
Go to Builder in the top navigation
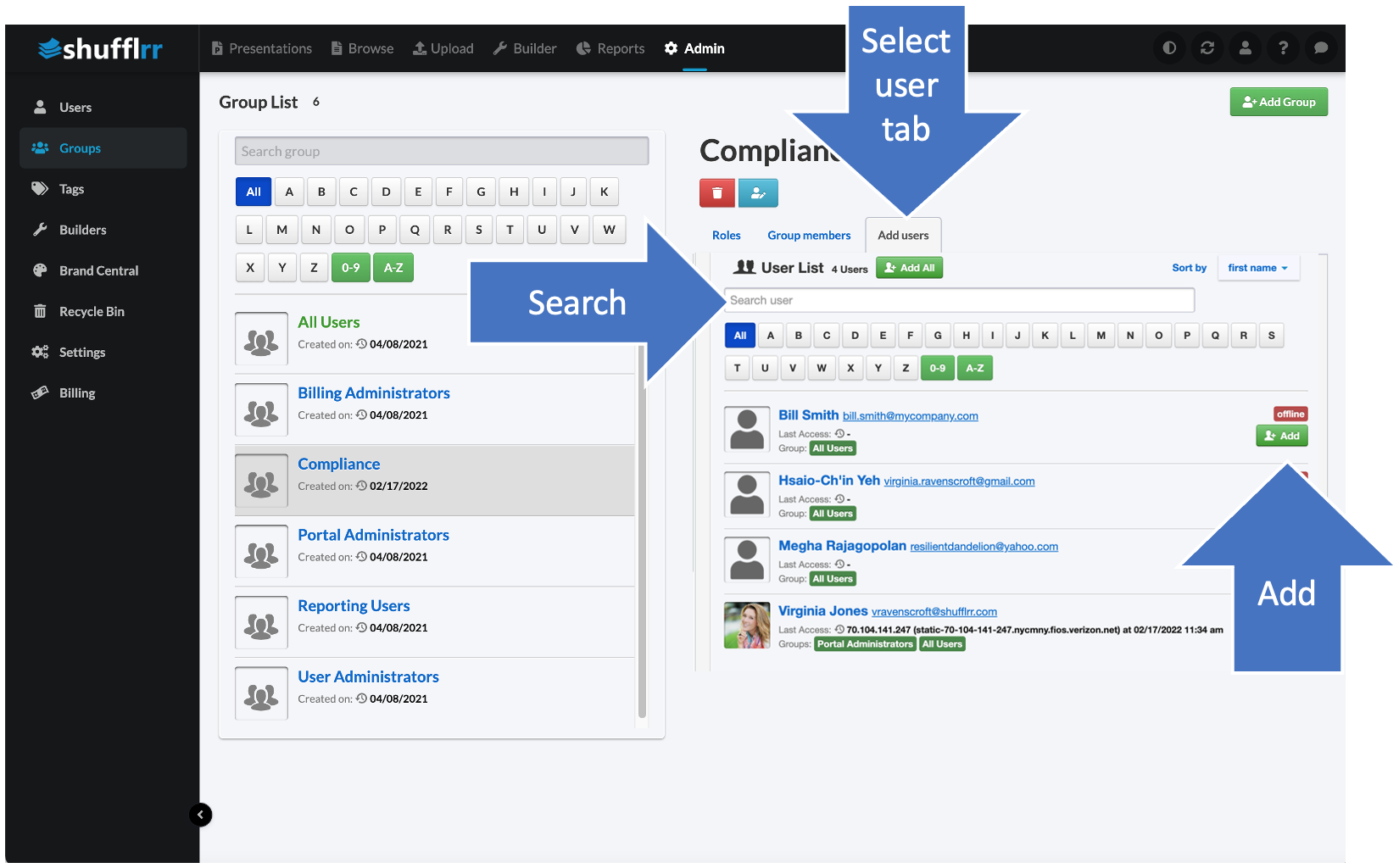525,48
